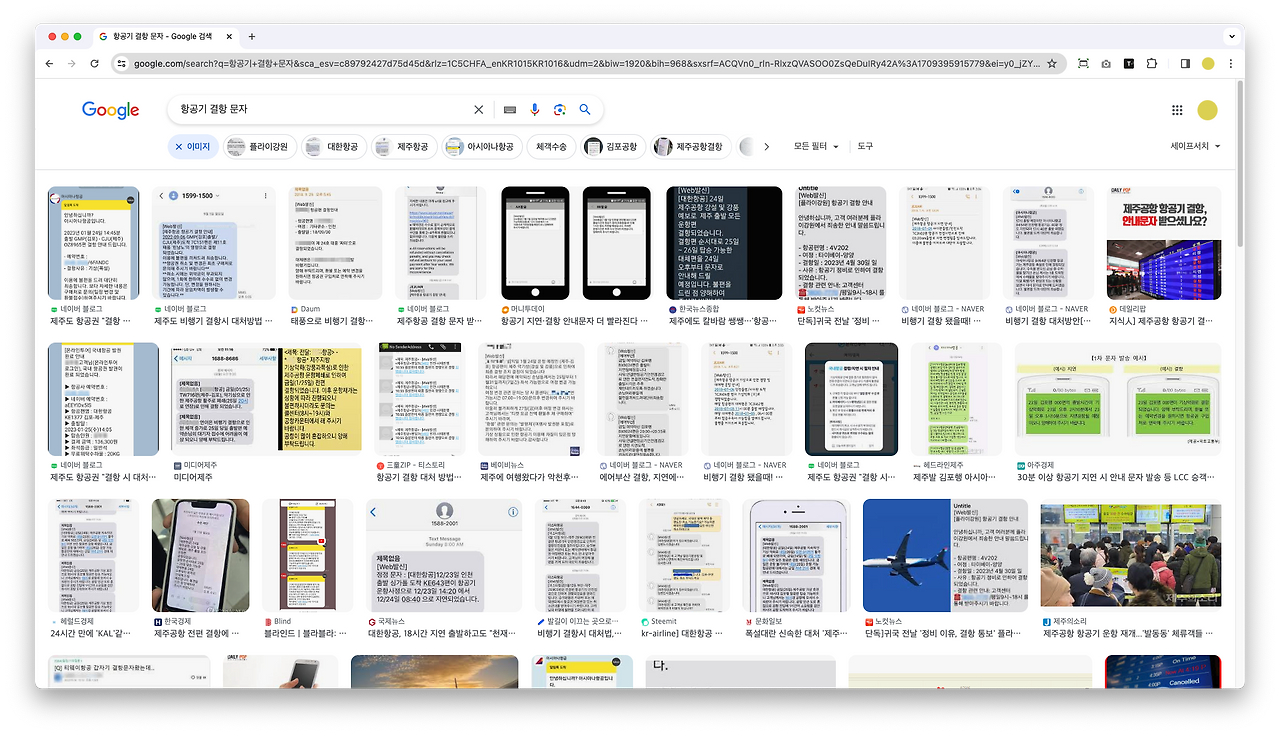Viewport: 1280px width, 735px height.
Task: Open the Chrome side panel
Action: pos(1185,63)
